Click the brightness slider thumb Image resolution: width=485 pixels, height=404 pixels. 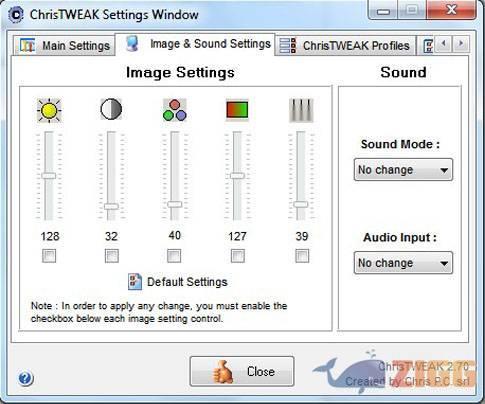[x=49, y=176]
